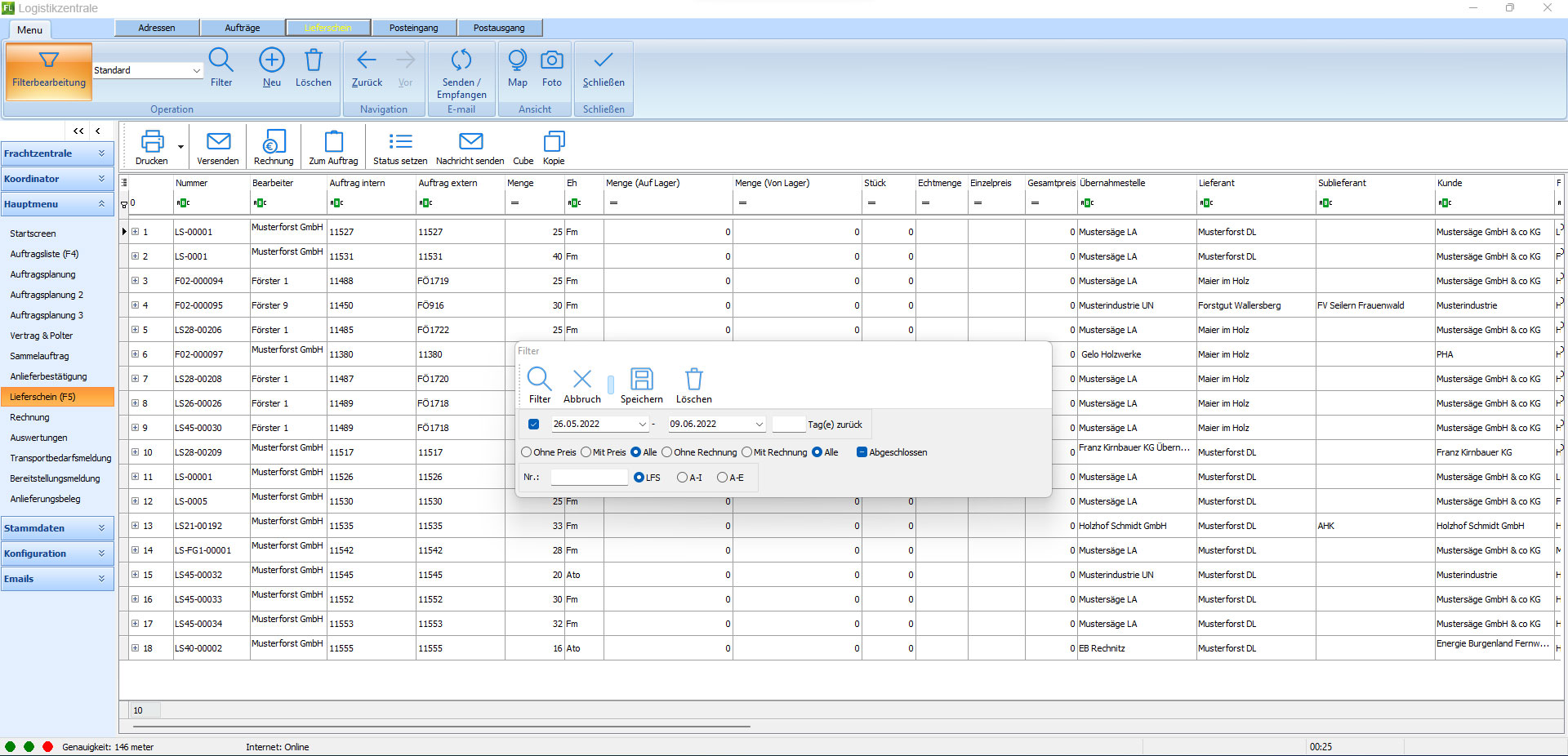Click the Kopie icon
1568x756 pixels.
[x=554, y=147]
